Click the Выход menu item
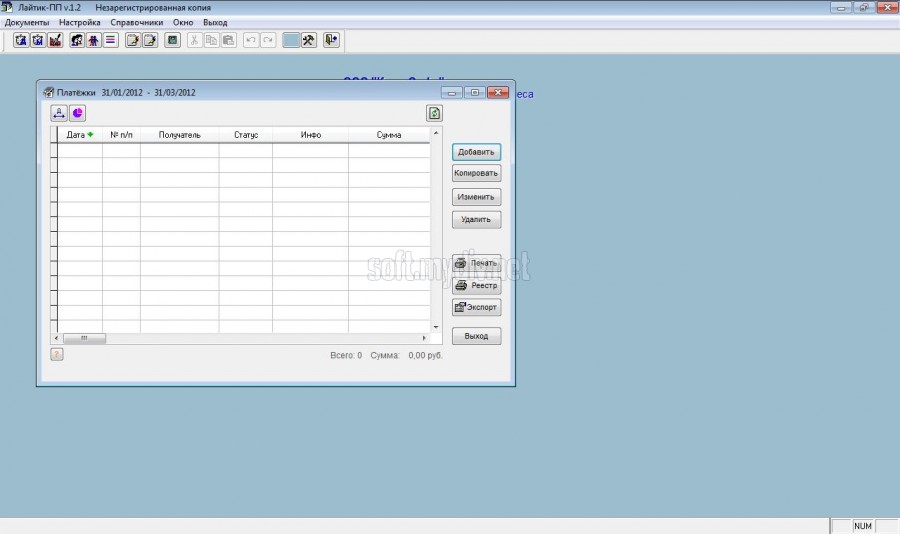Viewport: 900px width, 534px height. 215,22
